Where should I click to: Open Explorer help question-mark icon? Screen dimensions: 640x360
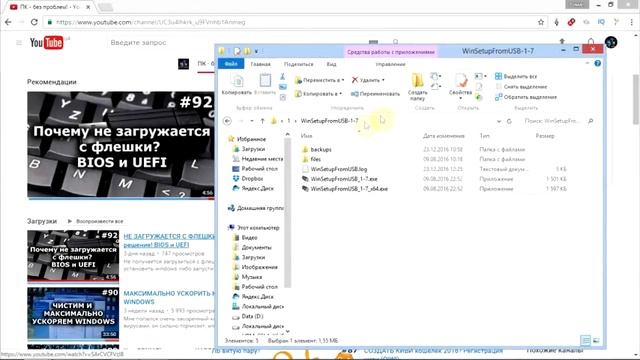[598, 64]
